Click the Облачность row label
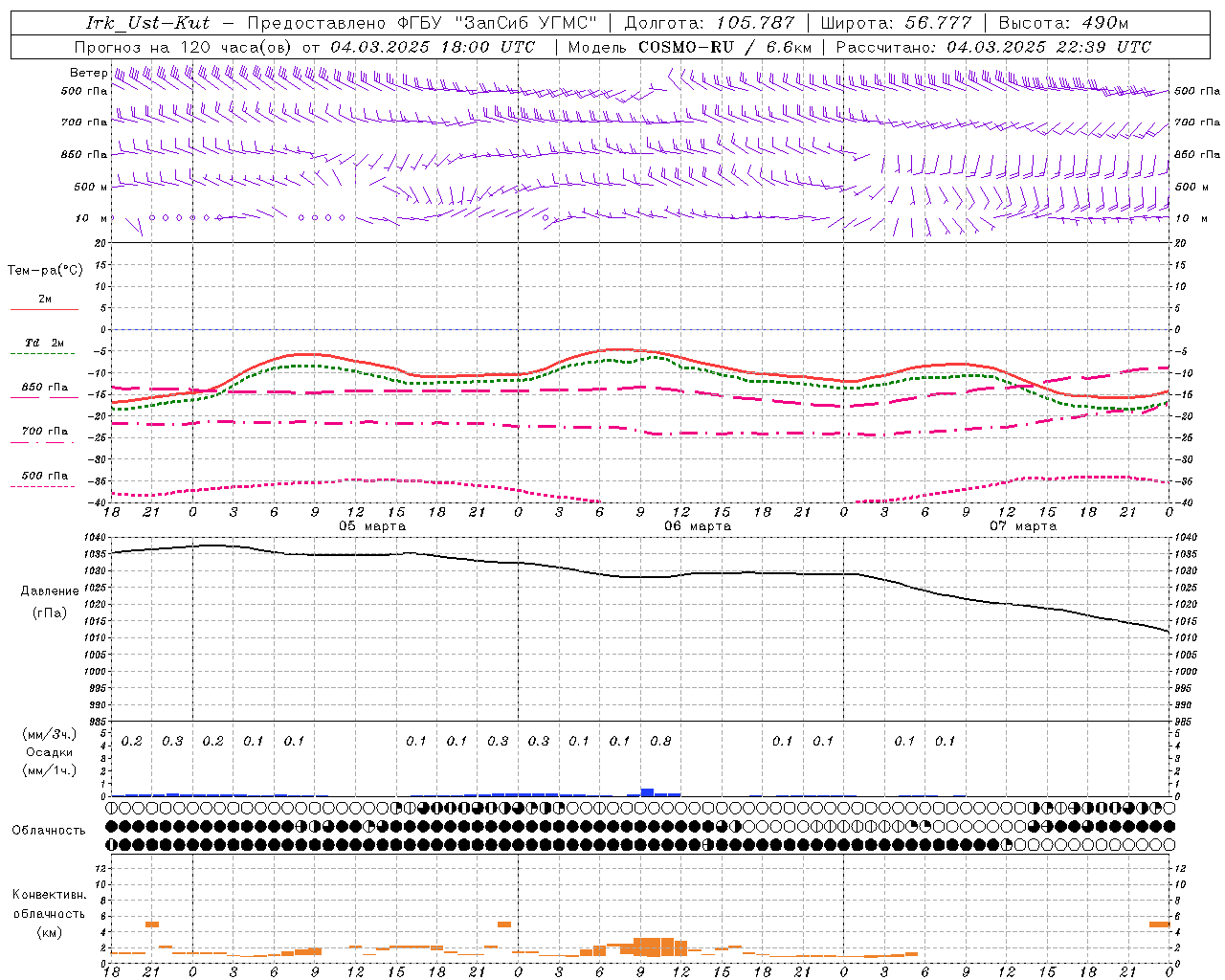Viewport: 1225px width, 980px height. pyautogui.click(x=49, y=830)
